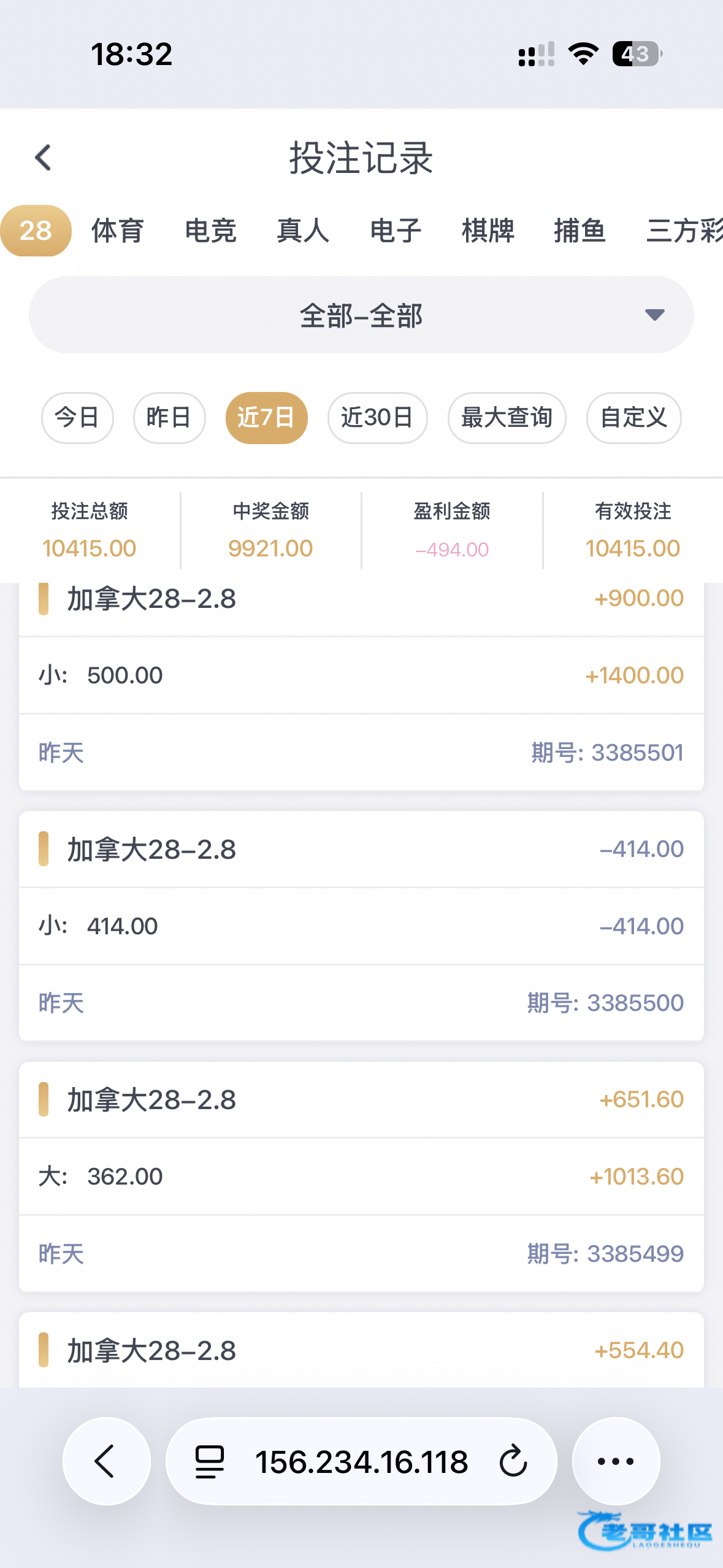The width and height of the screenshot is (723, 1568).
Task: Open the bet record for 期号 3385500
Action: [x=361, y=926]
